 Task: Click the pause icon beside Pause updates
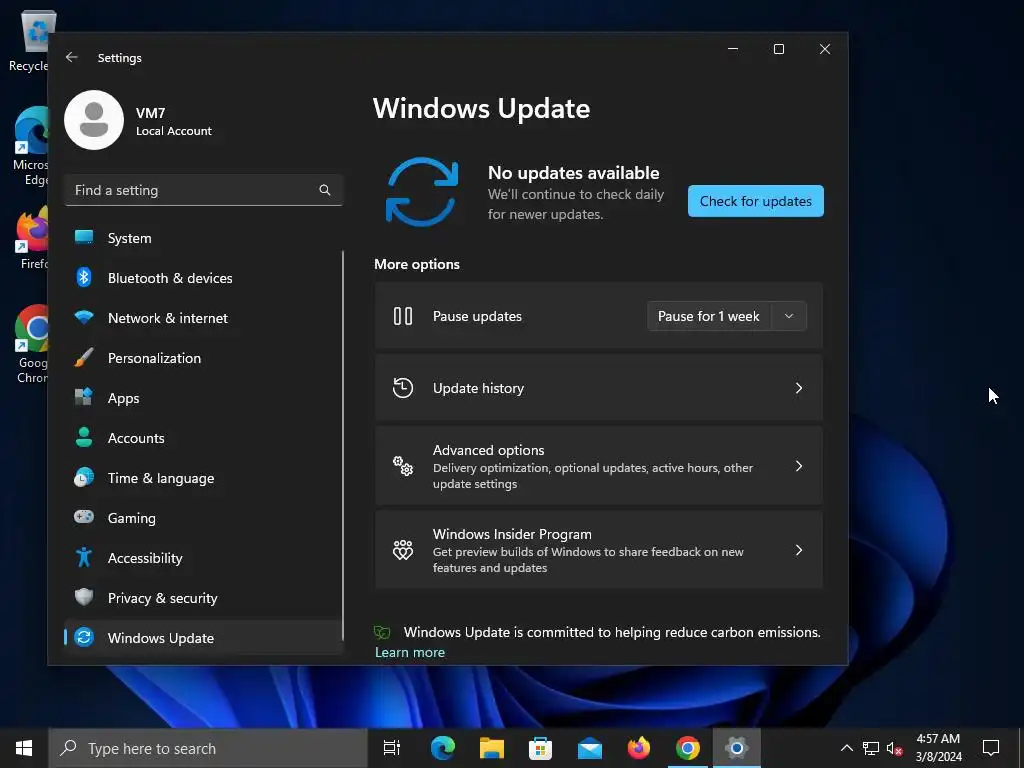tap(403, 316)
